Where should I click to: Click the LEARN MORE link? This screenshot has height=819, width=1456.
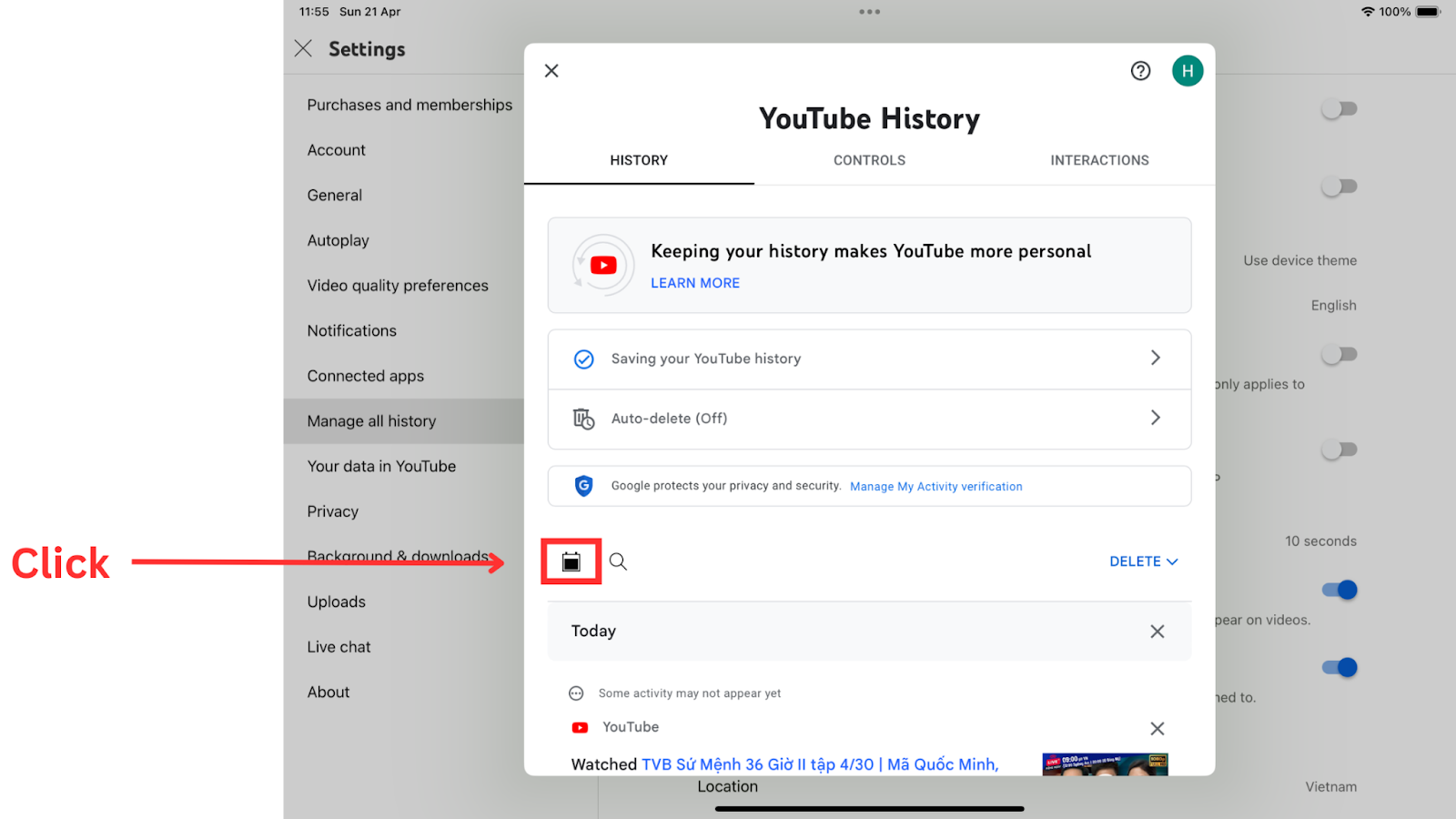click(x=694, y=283)
